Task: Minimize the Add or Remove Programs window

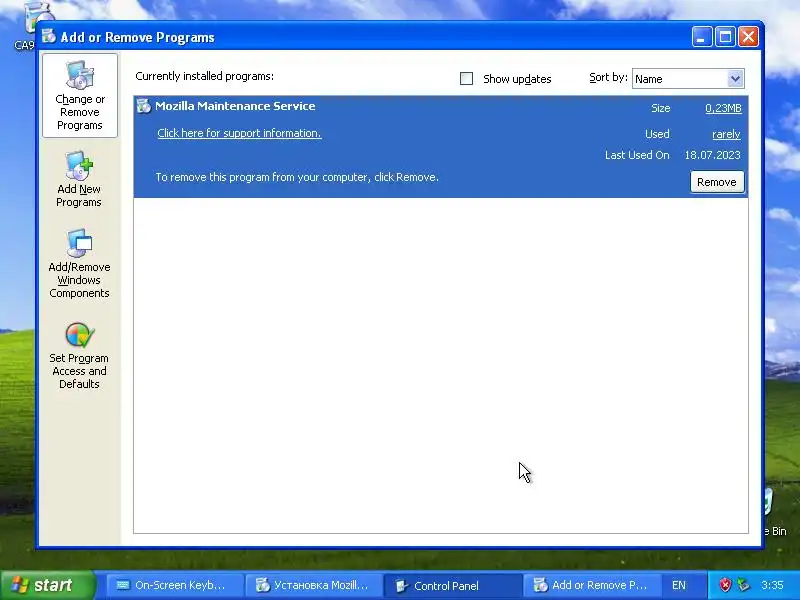Action: [702, 37]
